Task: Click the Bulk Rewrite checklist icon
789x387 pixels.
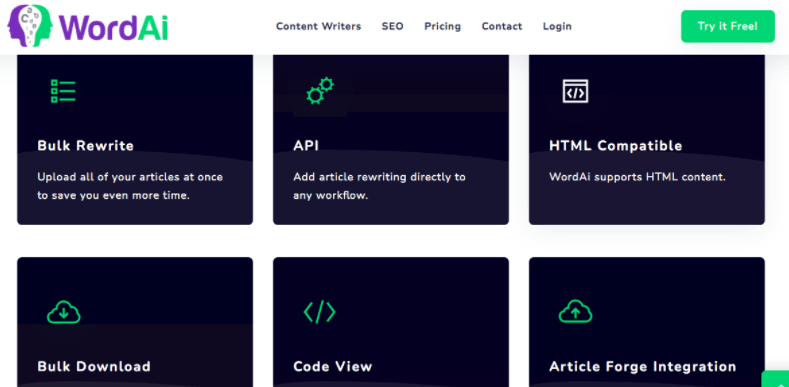Action: point(63,91)
